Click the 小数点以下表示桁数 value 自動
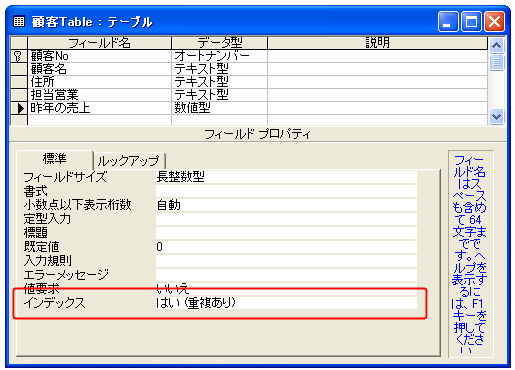This screenshot has height=370, width=515. (x=286, y=205)
